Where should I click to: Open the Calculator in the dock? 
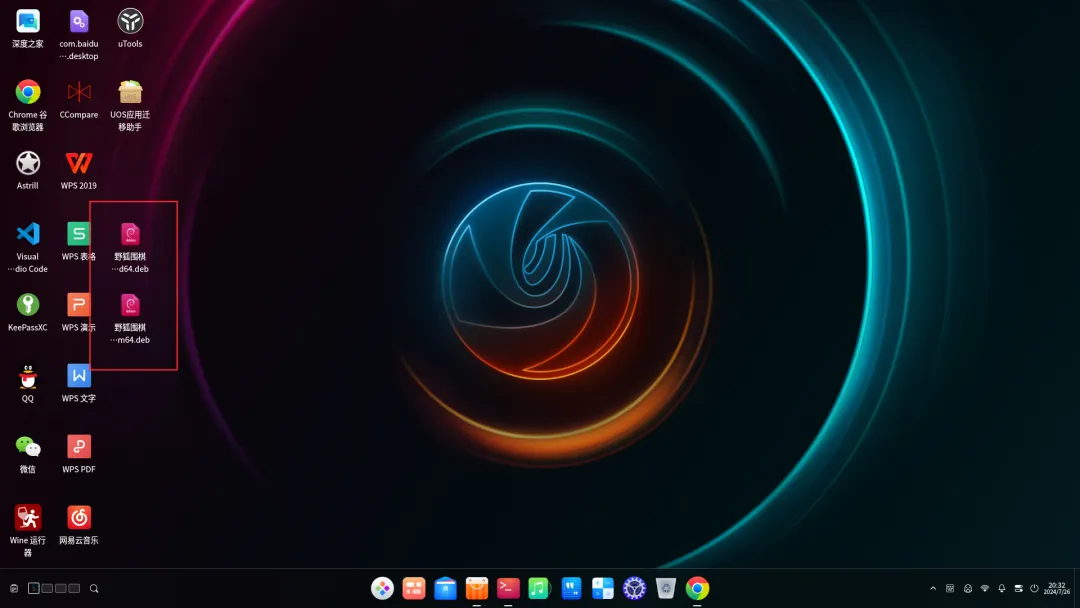(x=603, y=588)
